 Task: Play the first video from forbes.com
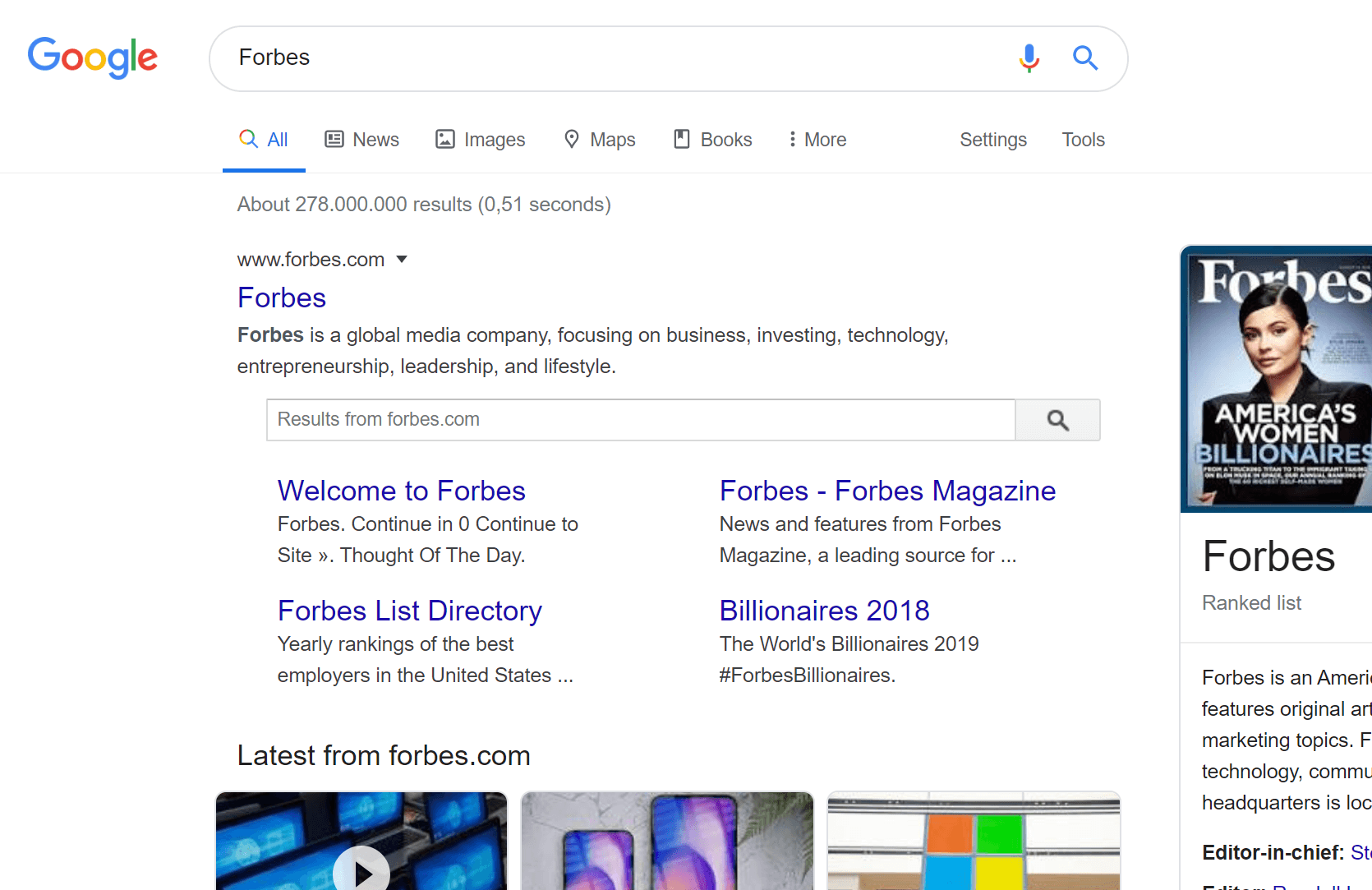[x=361, y=869]
